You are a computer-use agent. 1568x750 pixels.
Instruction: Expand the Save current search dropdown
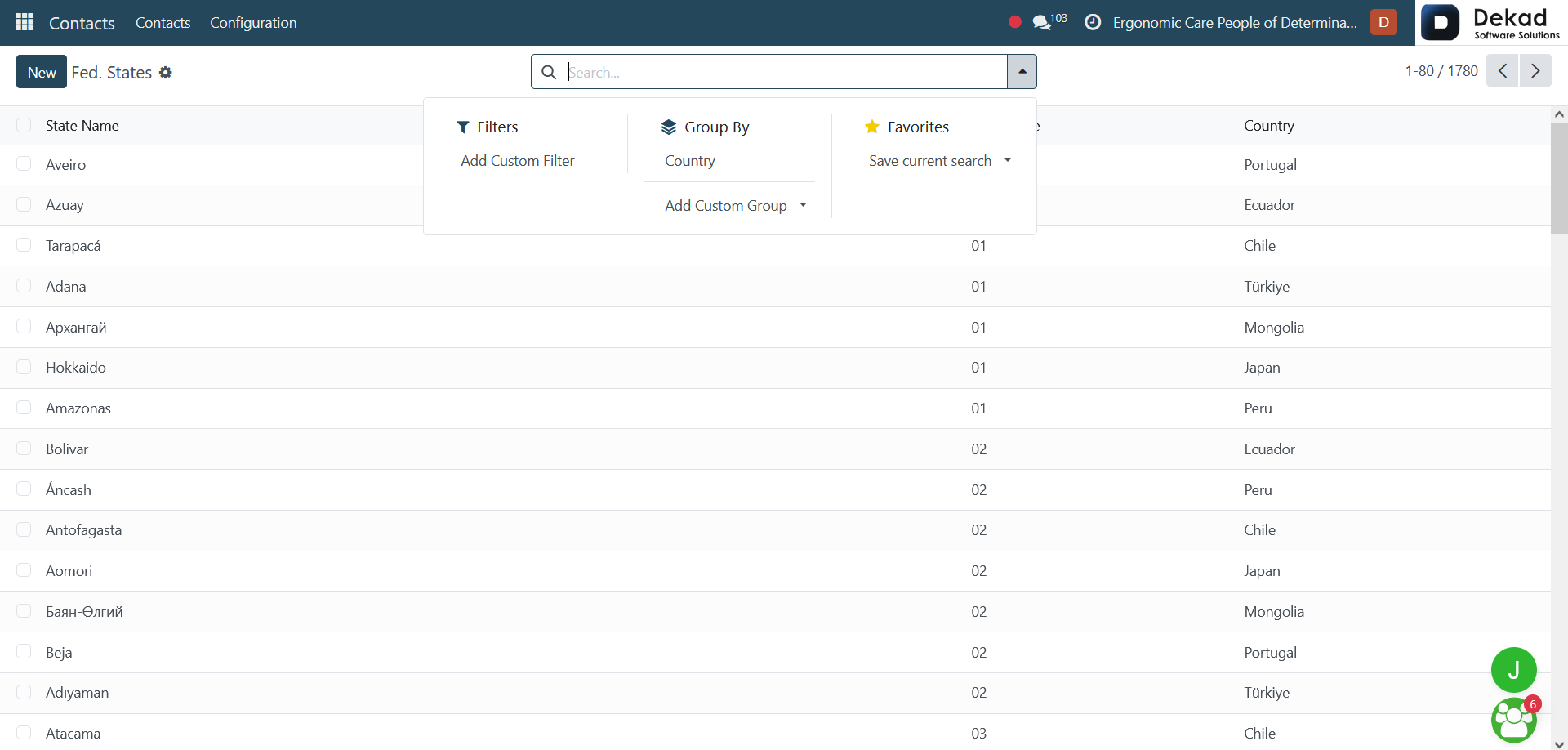coord(940,161)
